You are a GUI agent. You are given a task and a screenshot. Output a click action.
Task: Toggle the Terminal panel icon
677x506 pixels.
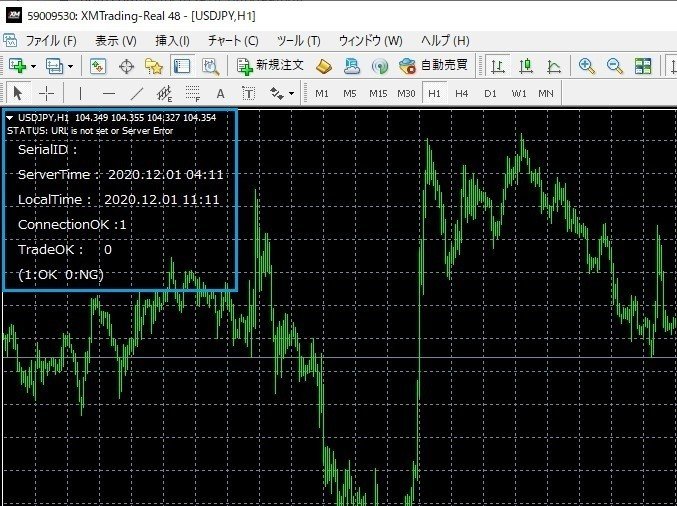click(x=182, y=66)
